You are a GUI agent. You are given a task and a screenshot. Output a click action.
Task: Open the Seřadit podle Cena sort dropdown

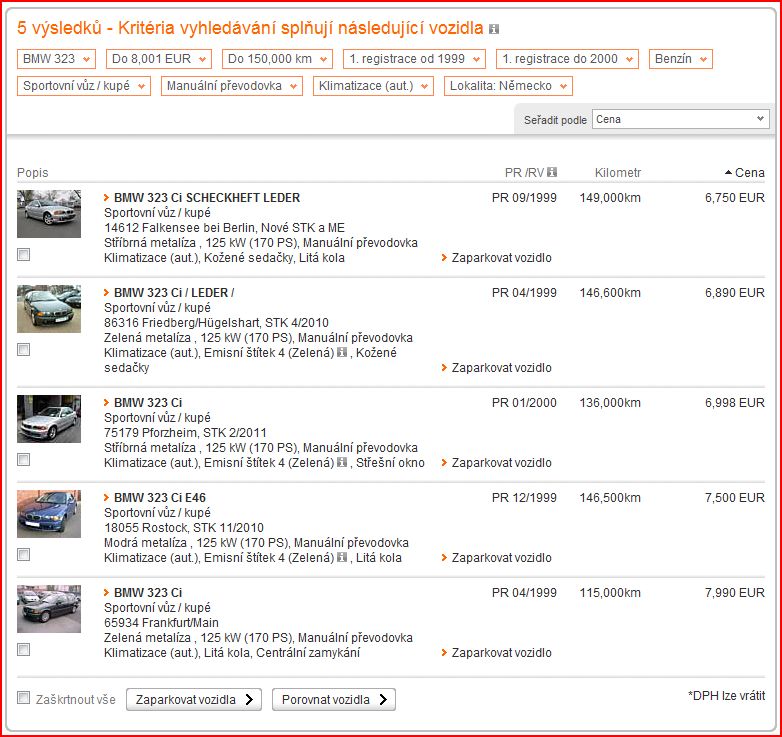(x=680, y=119)
